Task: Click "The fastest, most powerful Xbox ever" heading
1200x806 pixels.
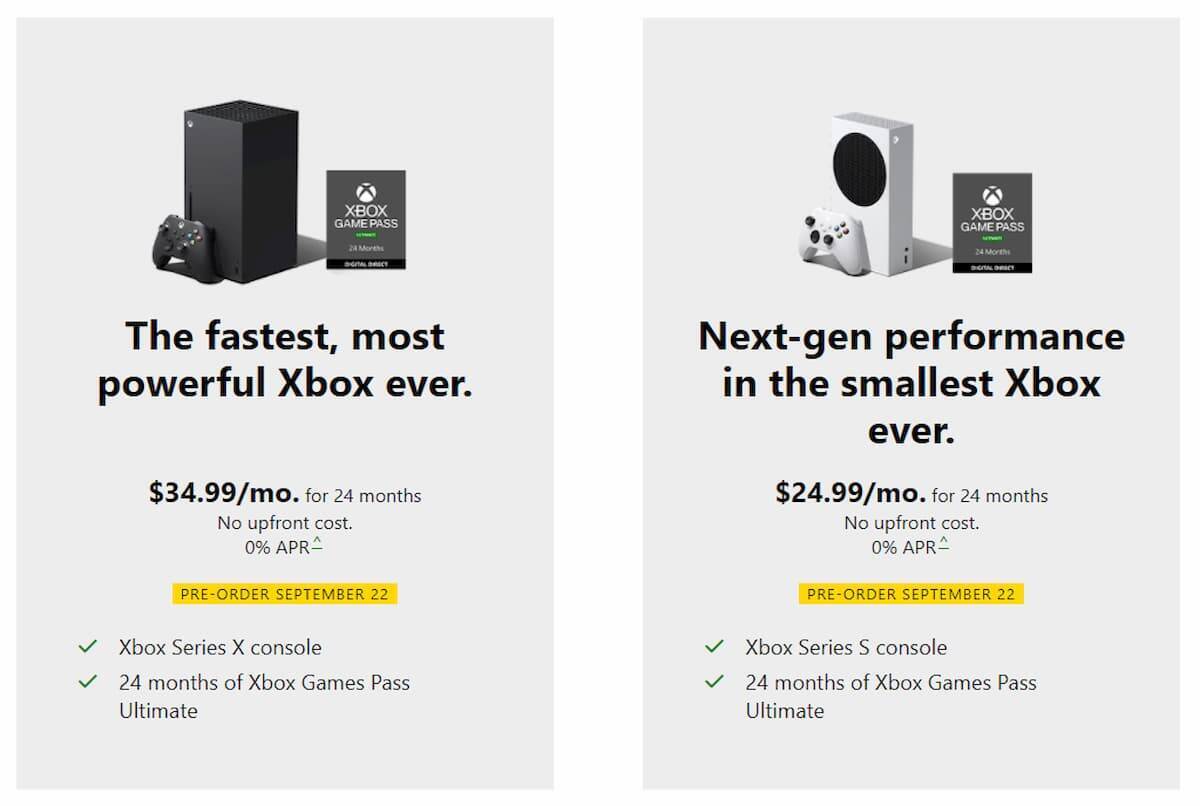Action: point(285,360)
